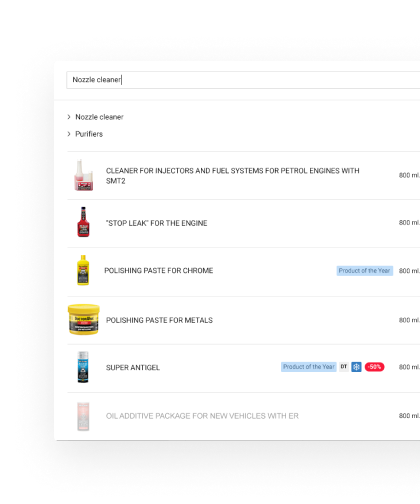Click Product of the Year tag on Super Antigel
This screenshot has height=504, width=420.
coord(309,367)
